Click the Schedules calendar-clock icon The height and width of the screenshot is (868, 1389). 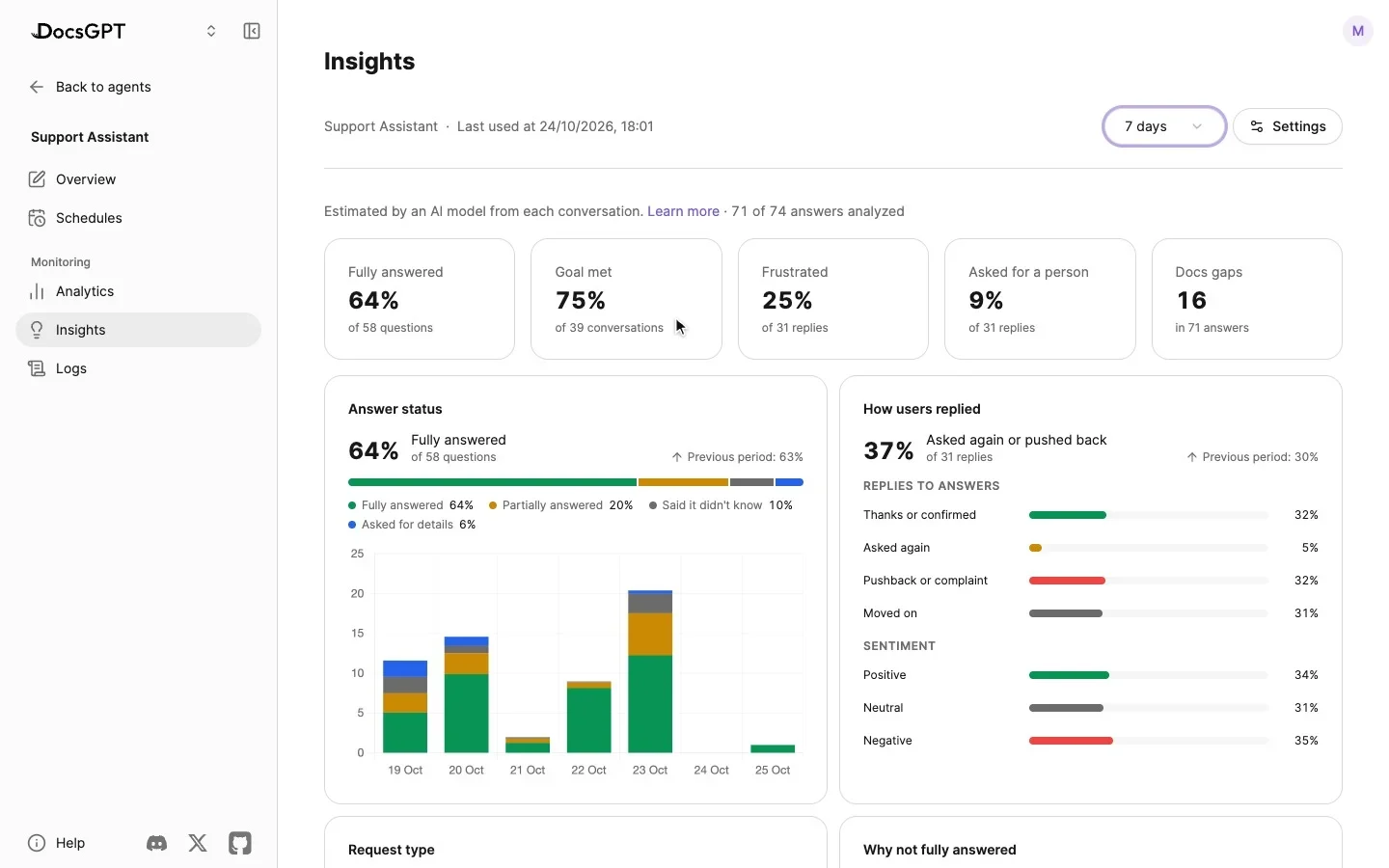pos(37,218)
